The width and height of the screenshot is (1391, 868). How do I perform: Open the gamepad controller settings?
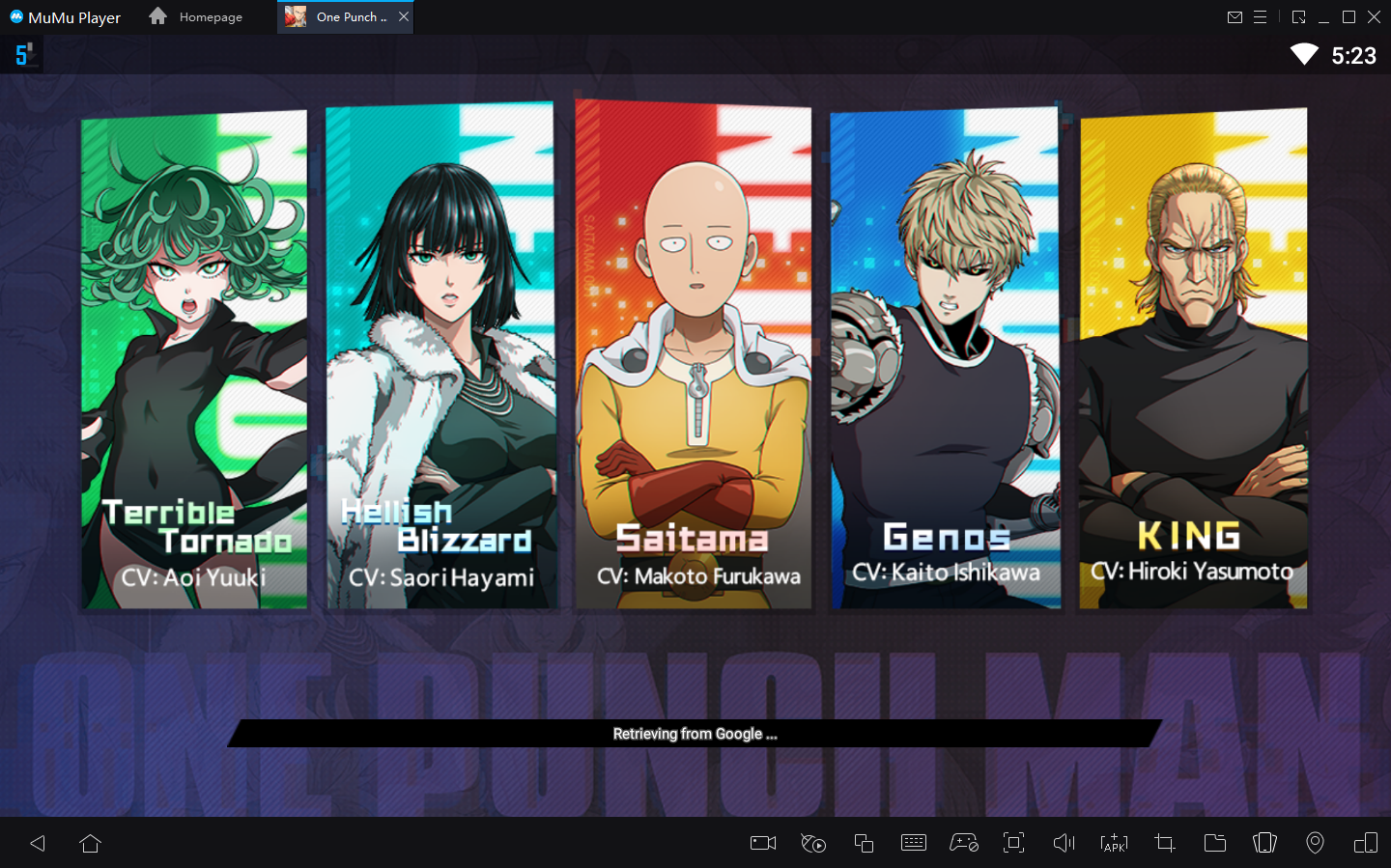[x=963, y=843]
